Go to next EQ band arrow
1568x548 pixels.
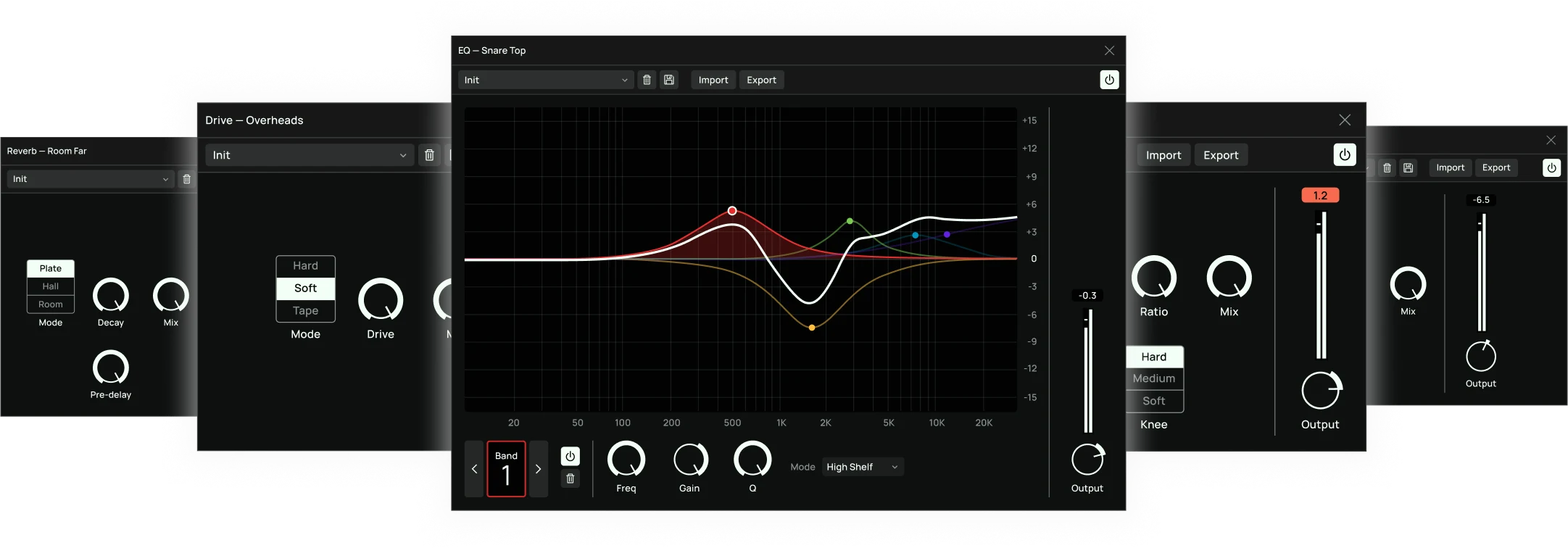(538, 469)
